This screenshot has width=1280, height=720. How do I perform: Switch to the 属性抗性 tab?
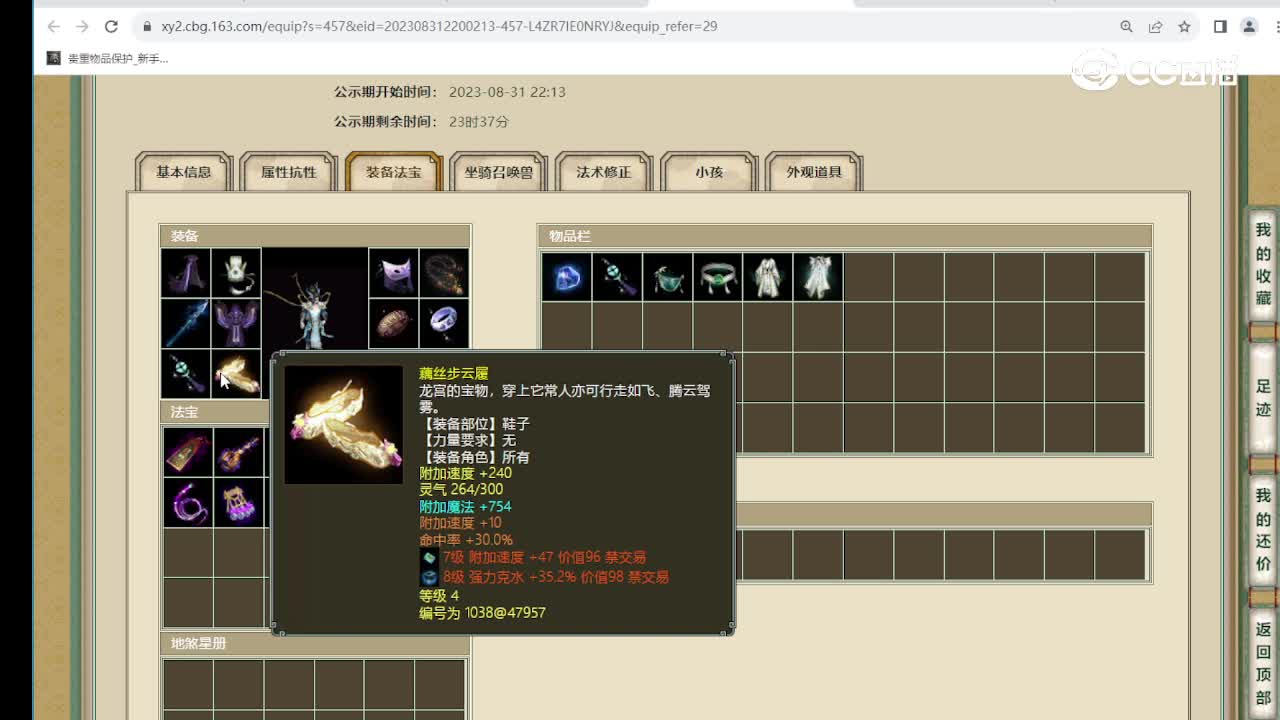[x=289, y=172]
